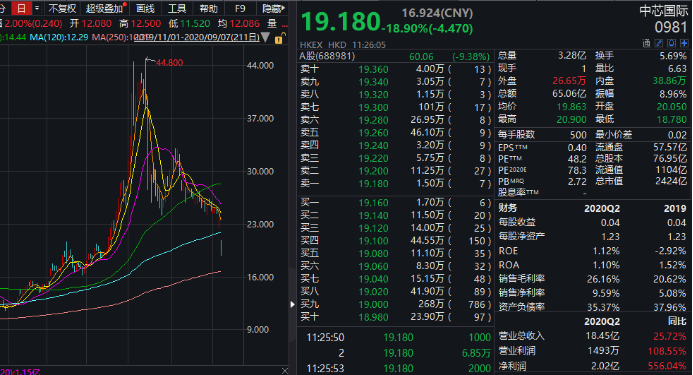Click the 外盘 value 26.65万
The image size is (693, 375).
[569, 81]
